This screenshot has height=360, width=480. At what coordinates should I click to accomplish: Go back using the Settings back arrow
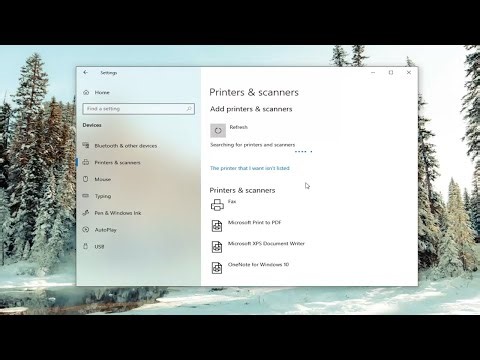86,72
